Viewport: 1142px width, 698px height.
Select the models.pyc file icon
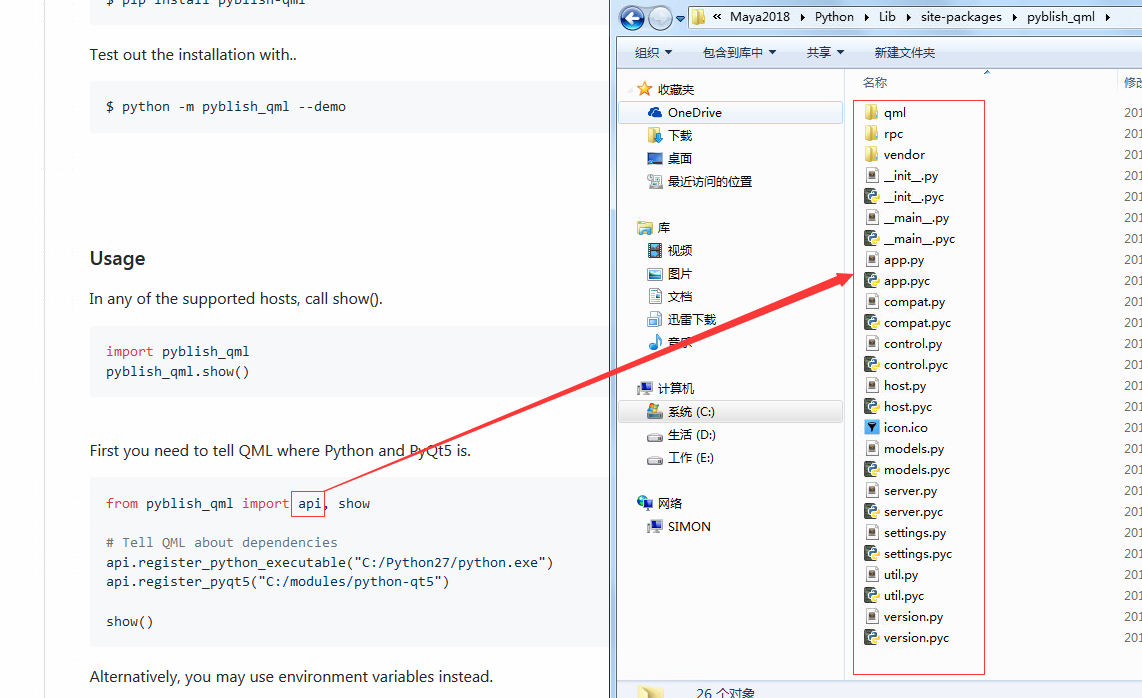pos(872,470)
